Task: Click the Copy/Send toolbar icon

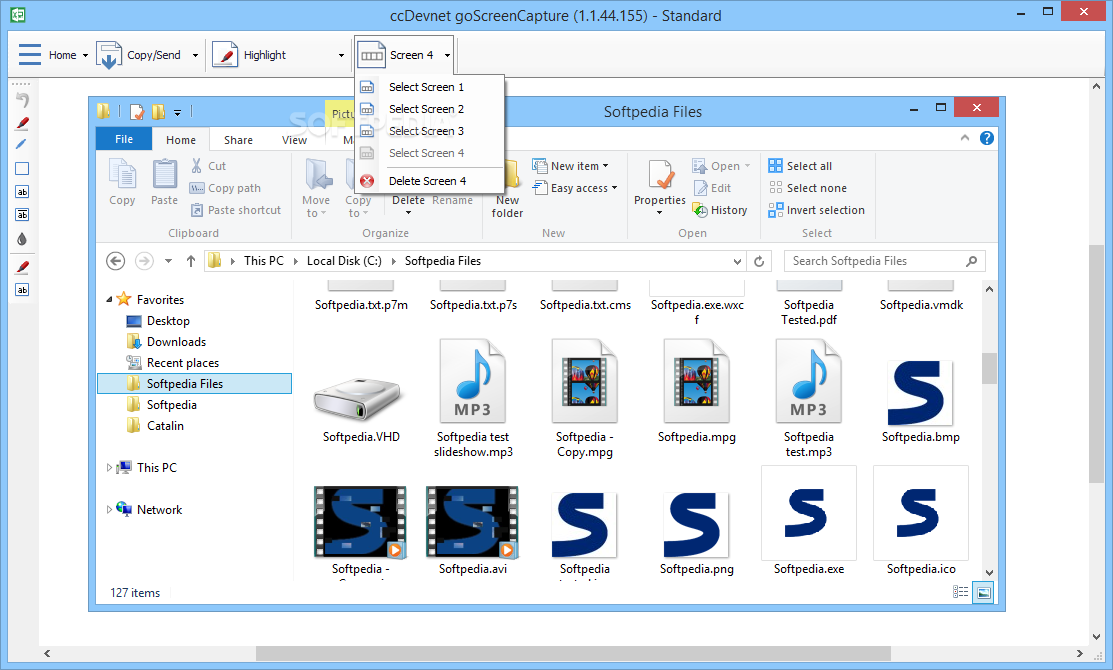Action: click(x=109, y=55)
